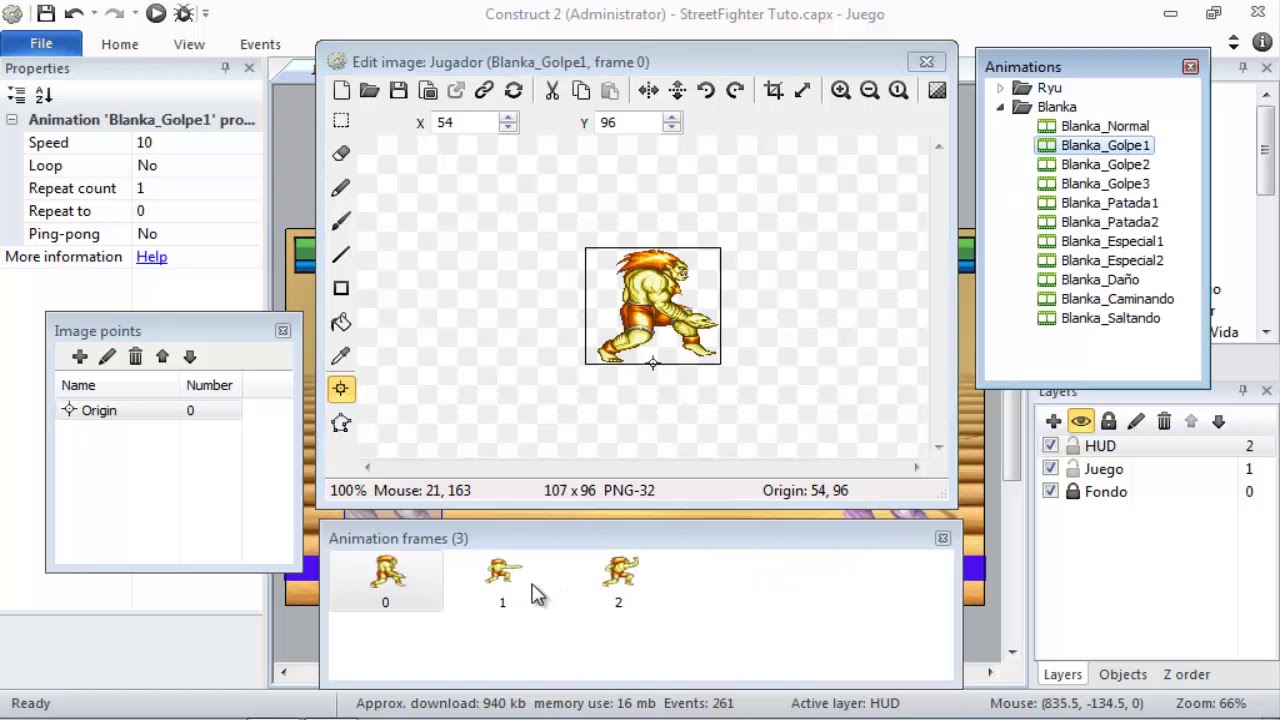Lock the HUD layer padlock
Viewport: 1280px width, 720px height.
pyautogui.click(x=1073, y=446)
